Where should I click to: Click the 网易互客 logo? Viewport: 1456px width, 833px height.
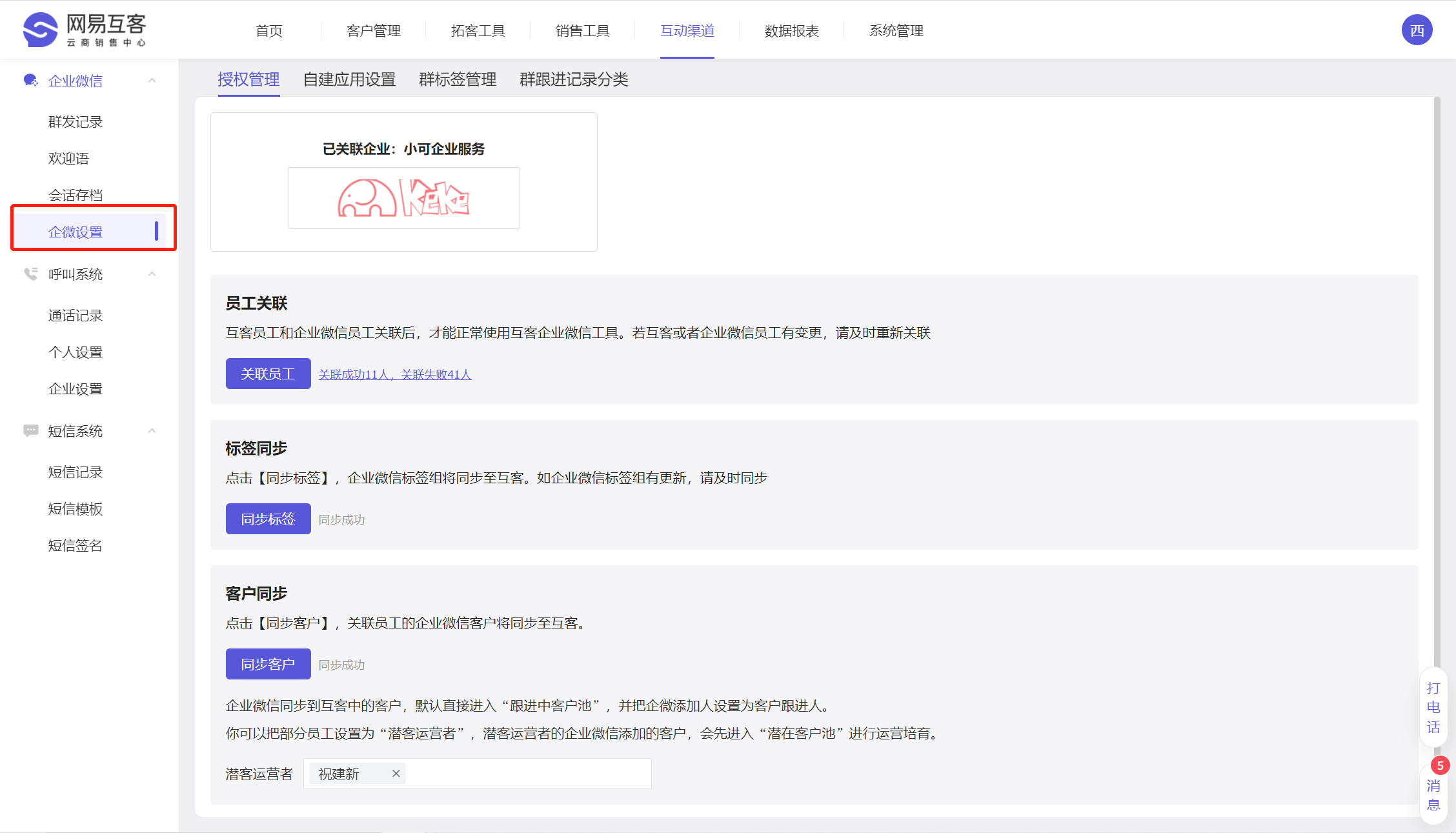pos(85,30)
